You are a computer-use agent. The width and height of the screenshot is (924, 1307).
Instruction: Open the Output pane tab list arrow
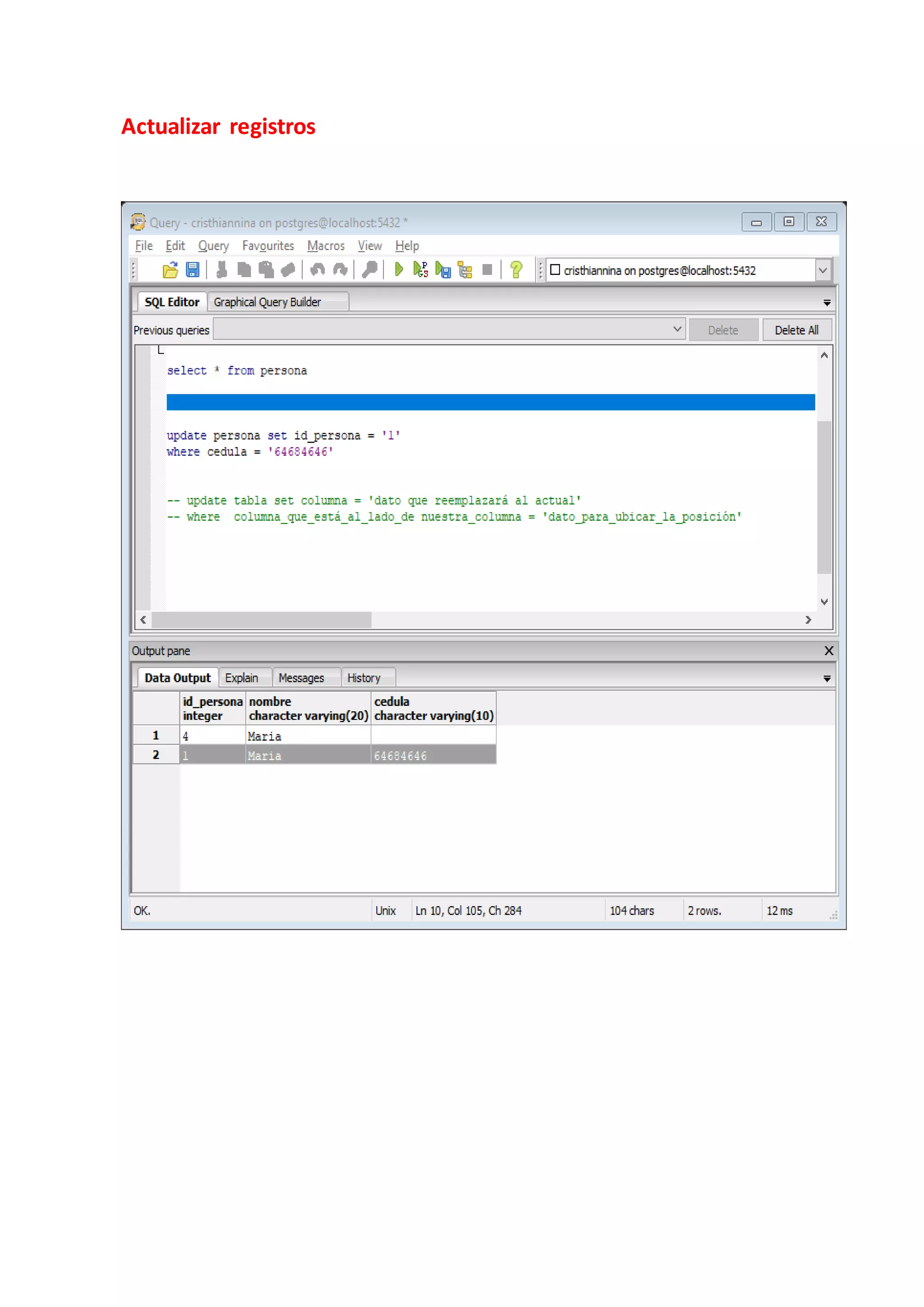pos(827,678)
